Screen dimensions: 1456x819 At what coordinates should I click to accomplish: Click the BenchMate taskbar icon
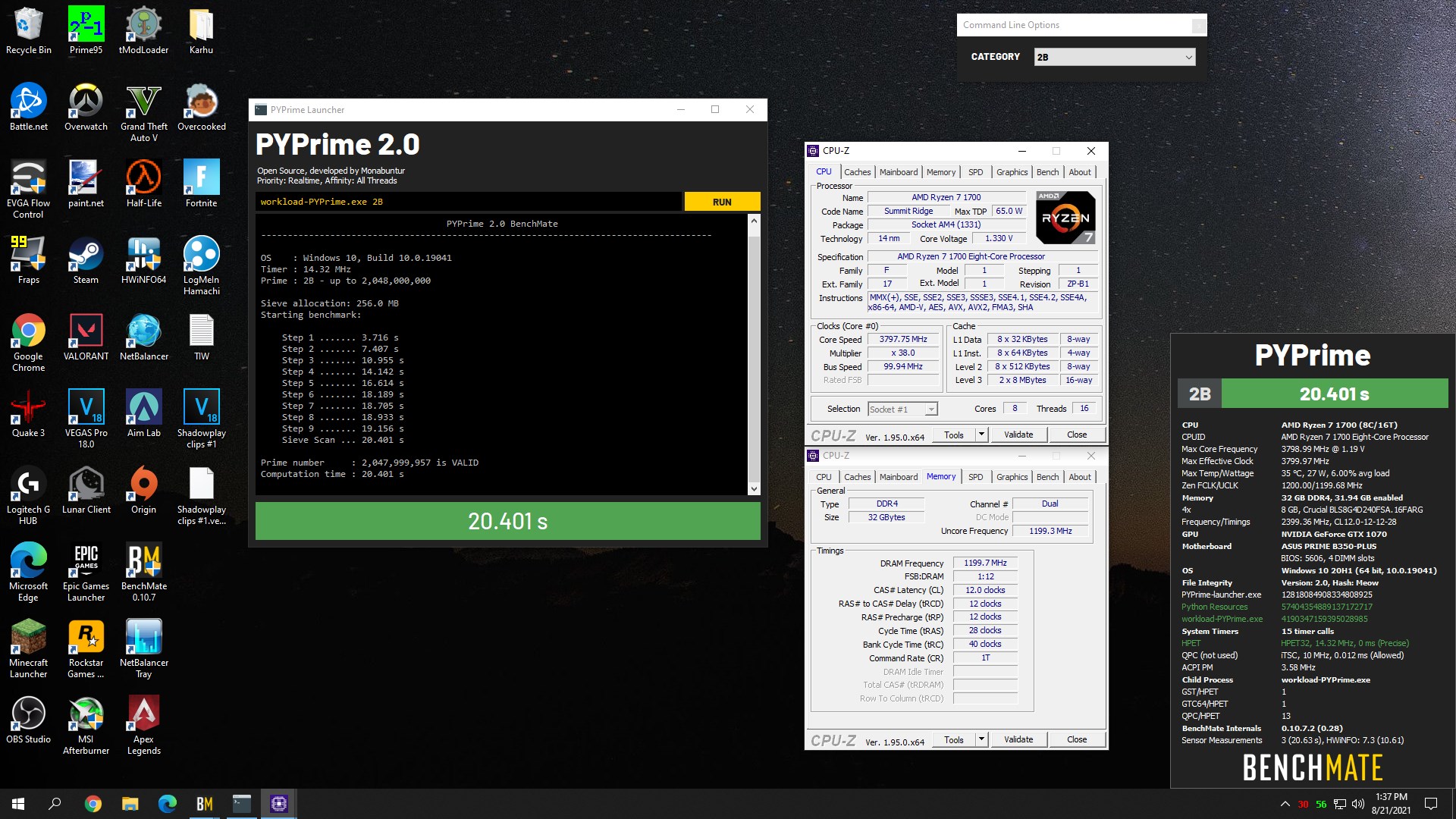(204, 804)
